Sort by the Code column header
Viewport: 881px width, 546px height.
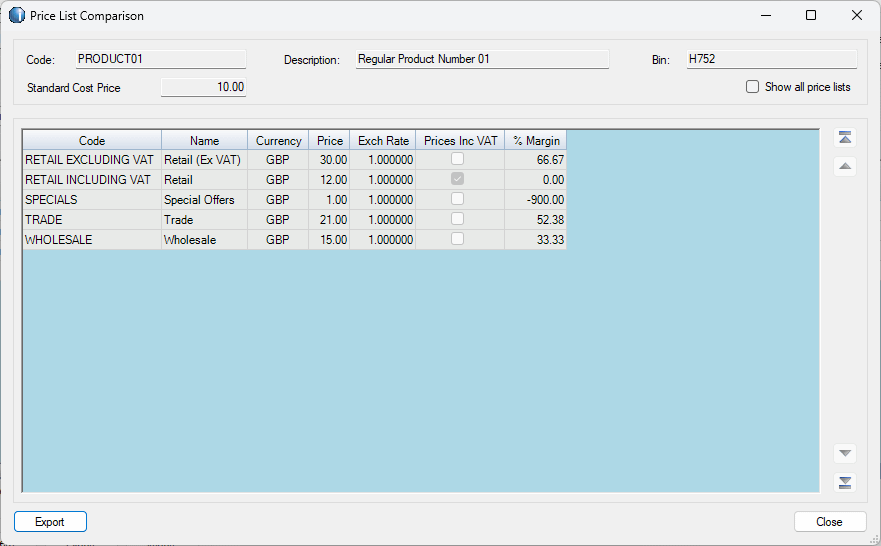92,141
